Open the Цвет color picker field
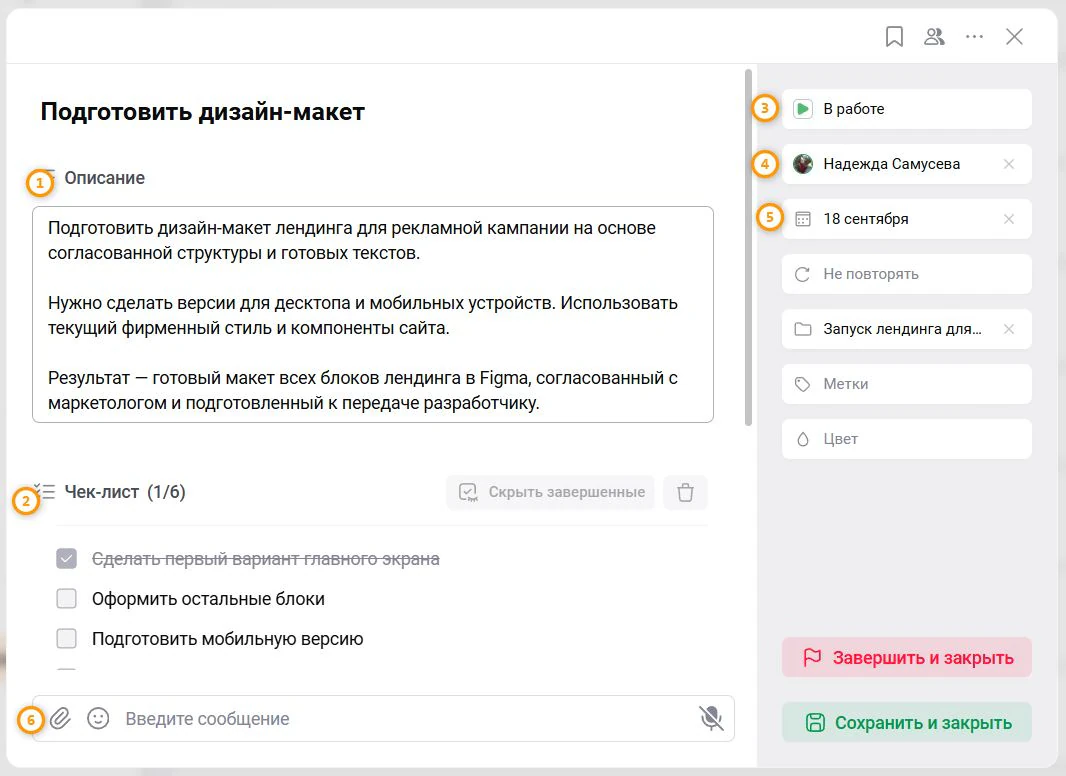 tap(906, 439)
